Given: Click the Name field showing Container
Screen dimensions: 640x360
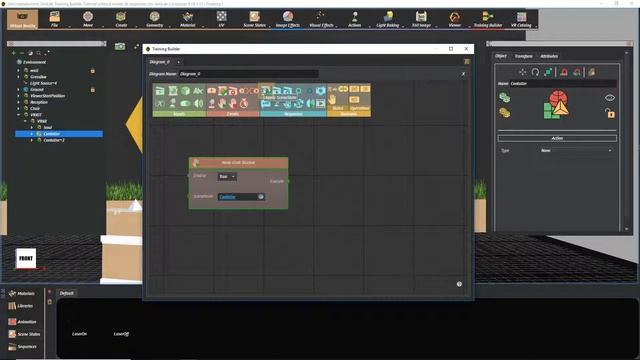Looking at the screenshot, I should point(563,84).
